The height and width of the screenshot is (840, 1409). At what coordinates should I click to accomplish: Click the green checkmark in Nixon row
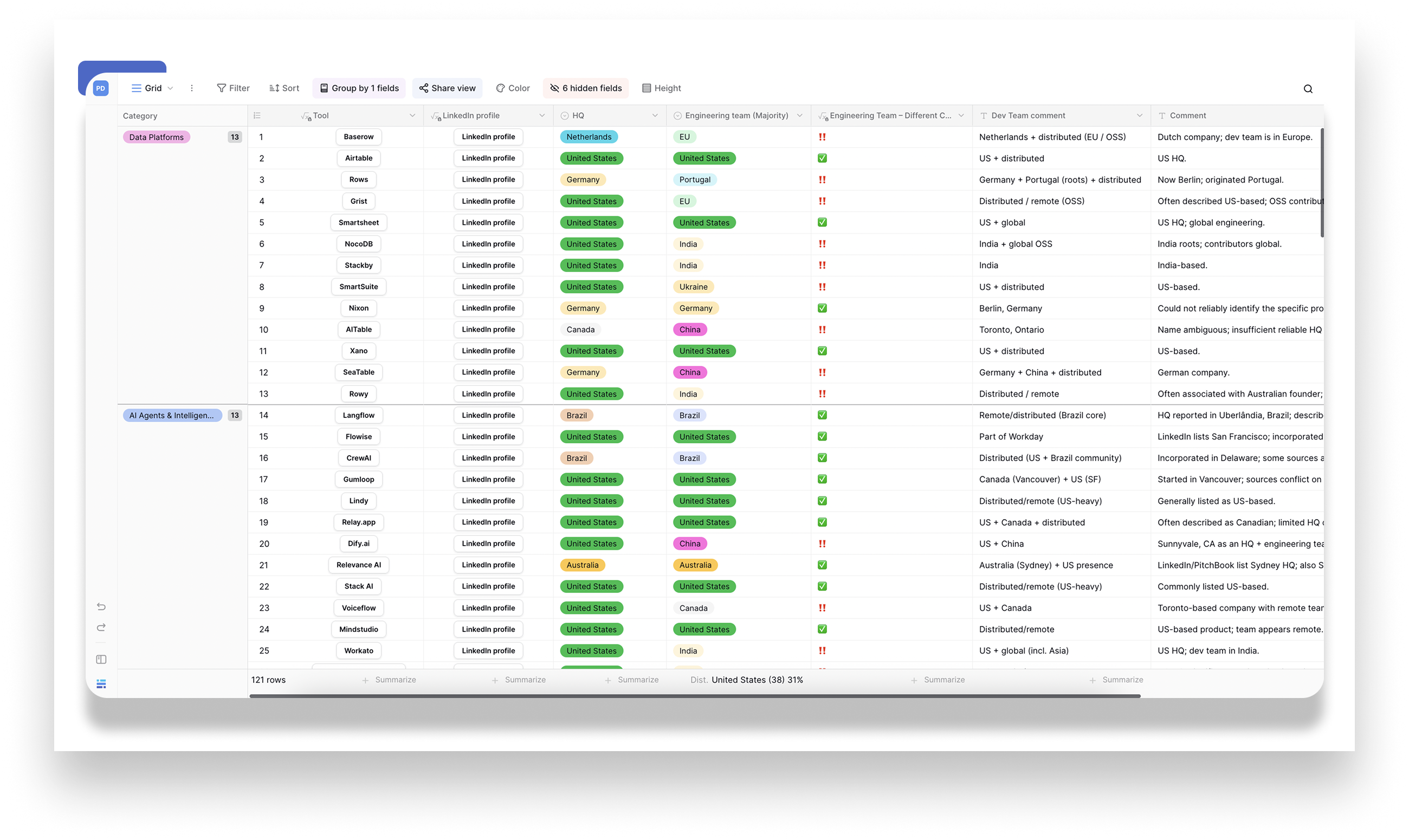[822, 308]
